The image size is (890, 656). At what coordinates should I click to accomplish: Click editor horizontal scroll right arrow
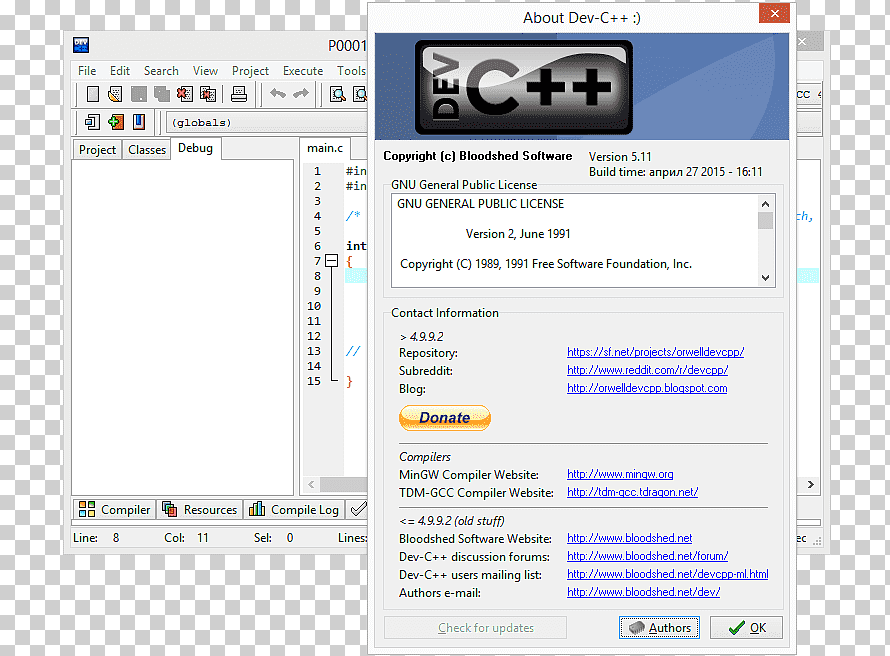pyautogui.click(x=811, y=484)
